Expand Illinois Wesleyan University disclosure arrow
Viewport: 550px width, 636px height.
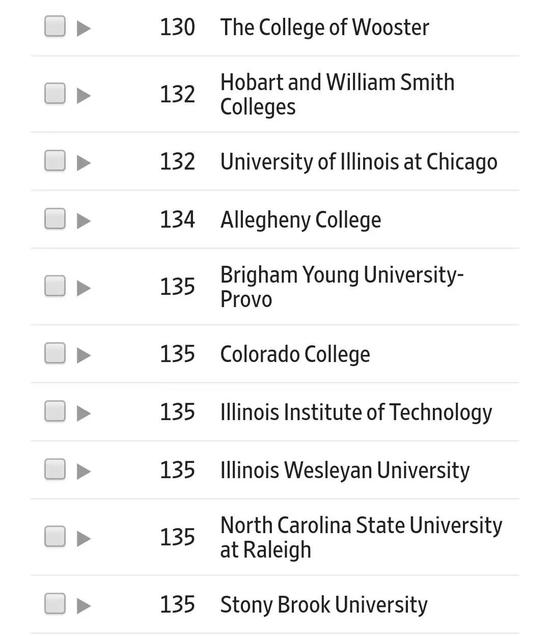[84, 471]
